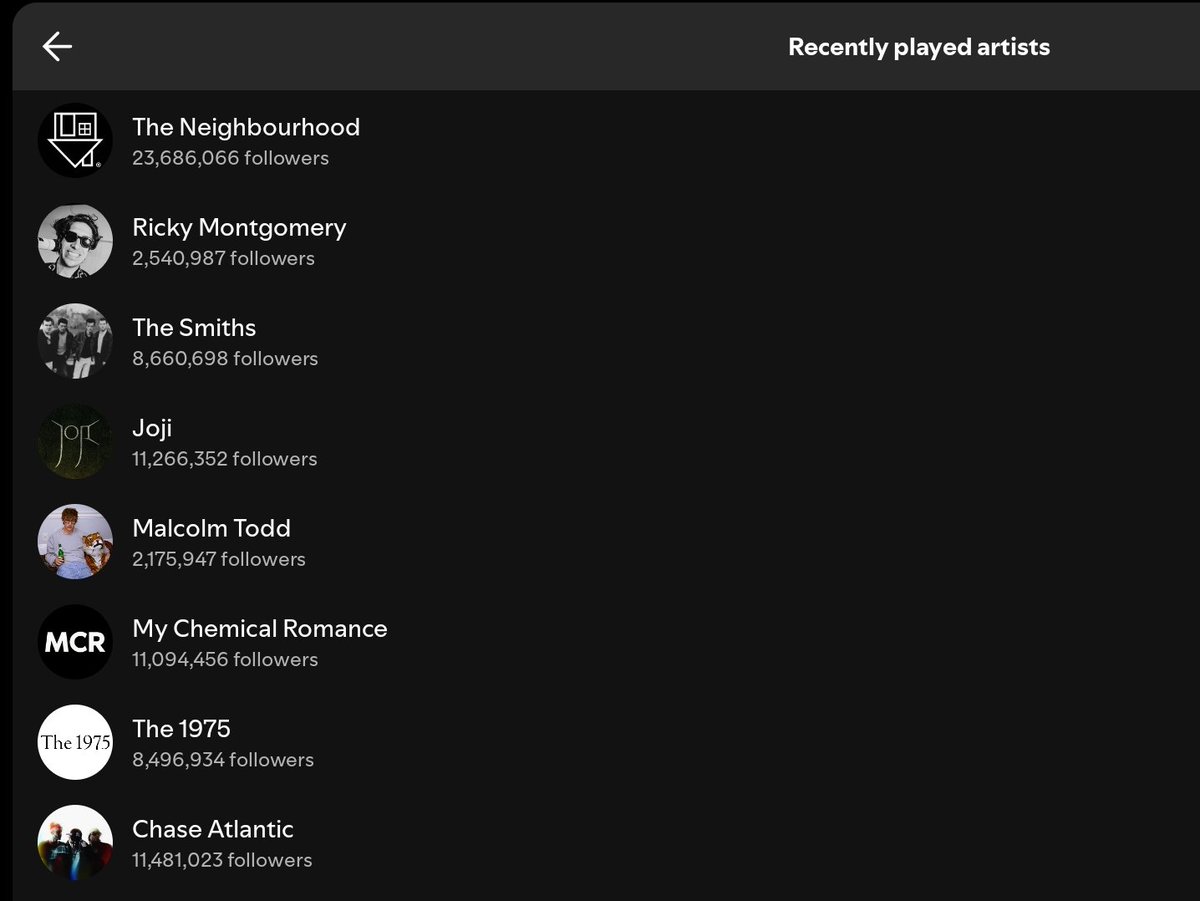The height and width of the screenshot is (901, 1200).
Task: Go back using the arrow icon
Action: click(x=57, y=46)
